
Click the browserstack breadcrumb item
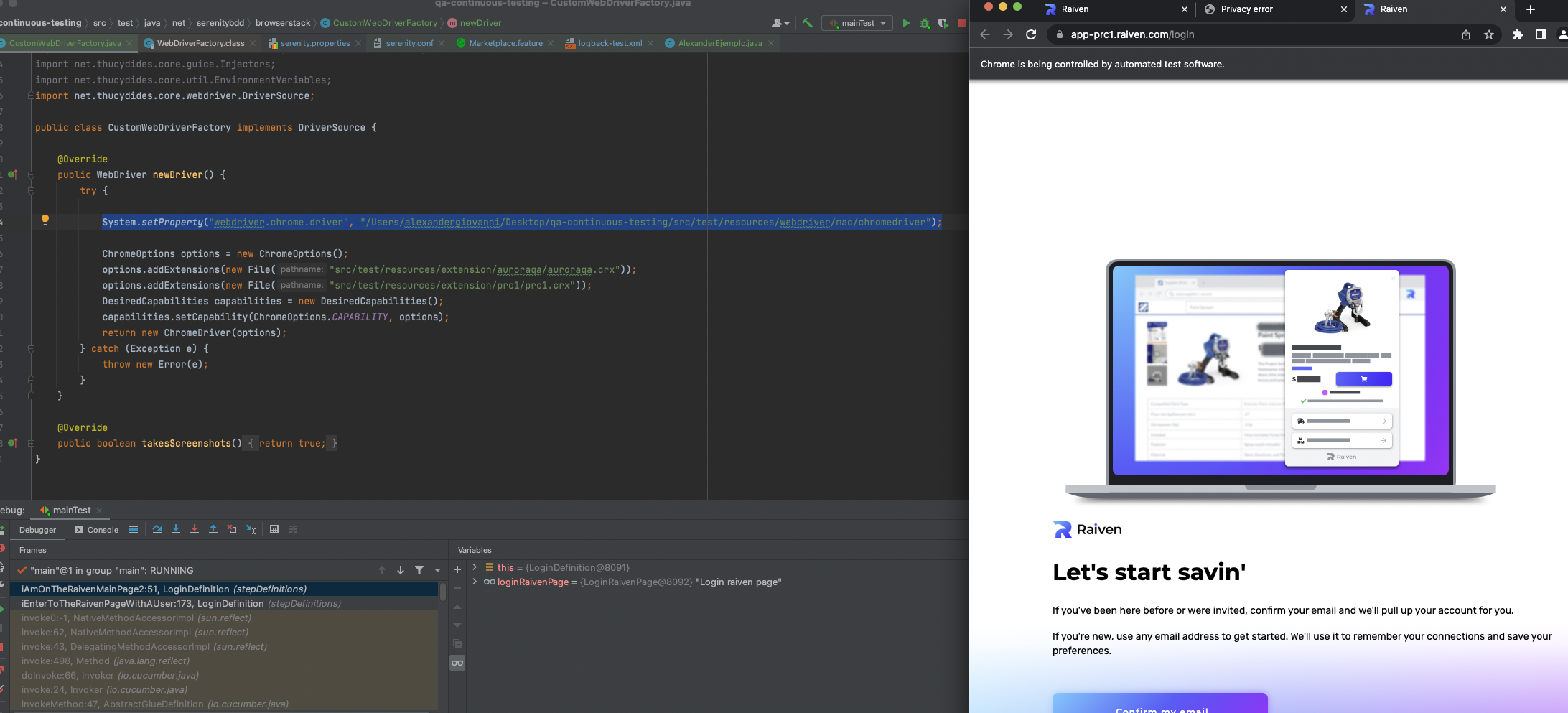click(x=283, y=23)
